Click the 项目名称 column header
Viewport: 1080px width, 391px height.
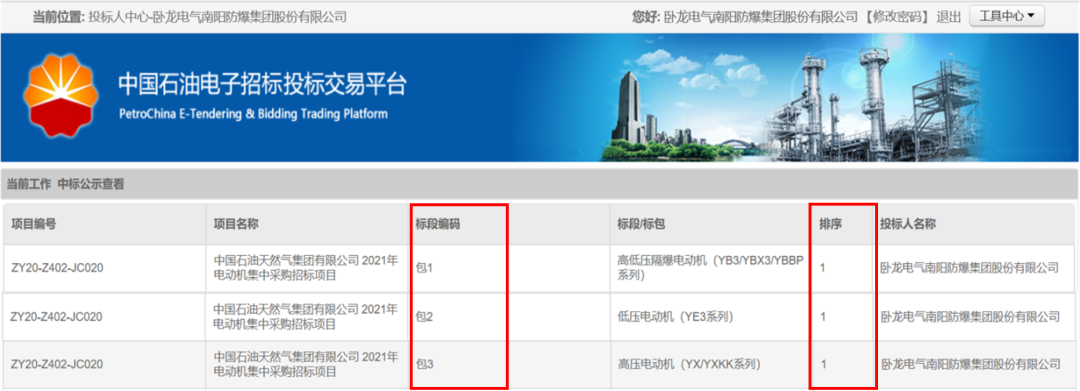click(x=236, y=224)
